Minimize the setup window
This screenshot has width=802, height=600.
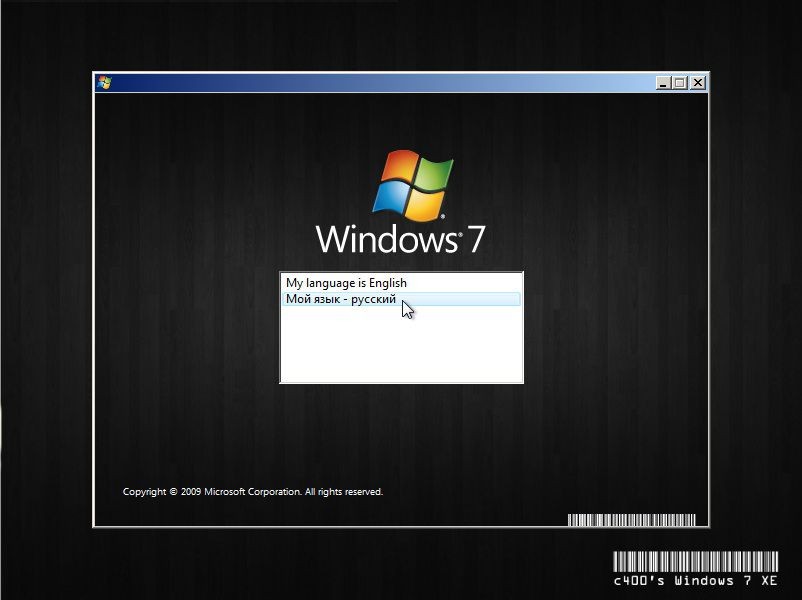[x=663, y=83]
